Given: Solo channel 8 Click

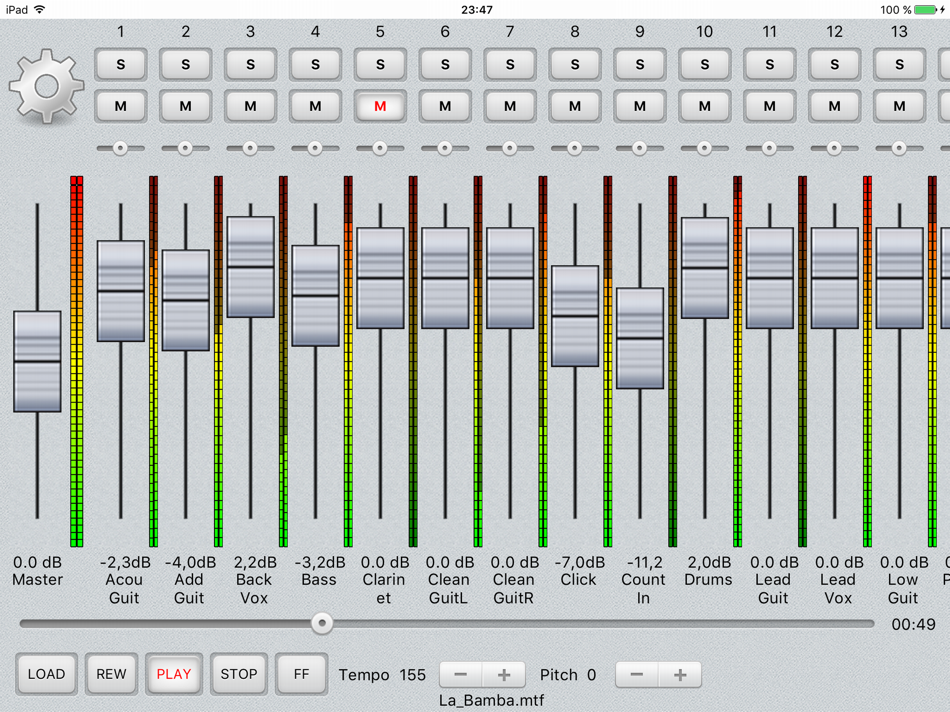Looking at the screenshot, I should click(x=575, y=64).
